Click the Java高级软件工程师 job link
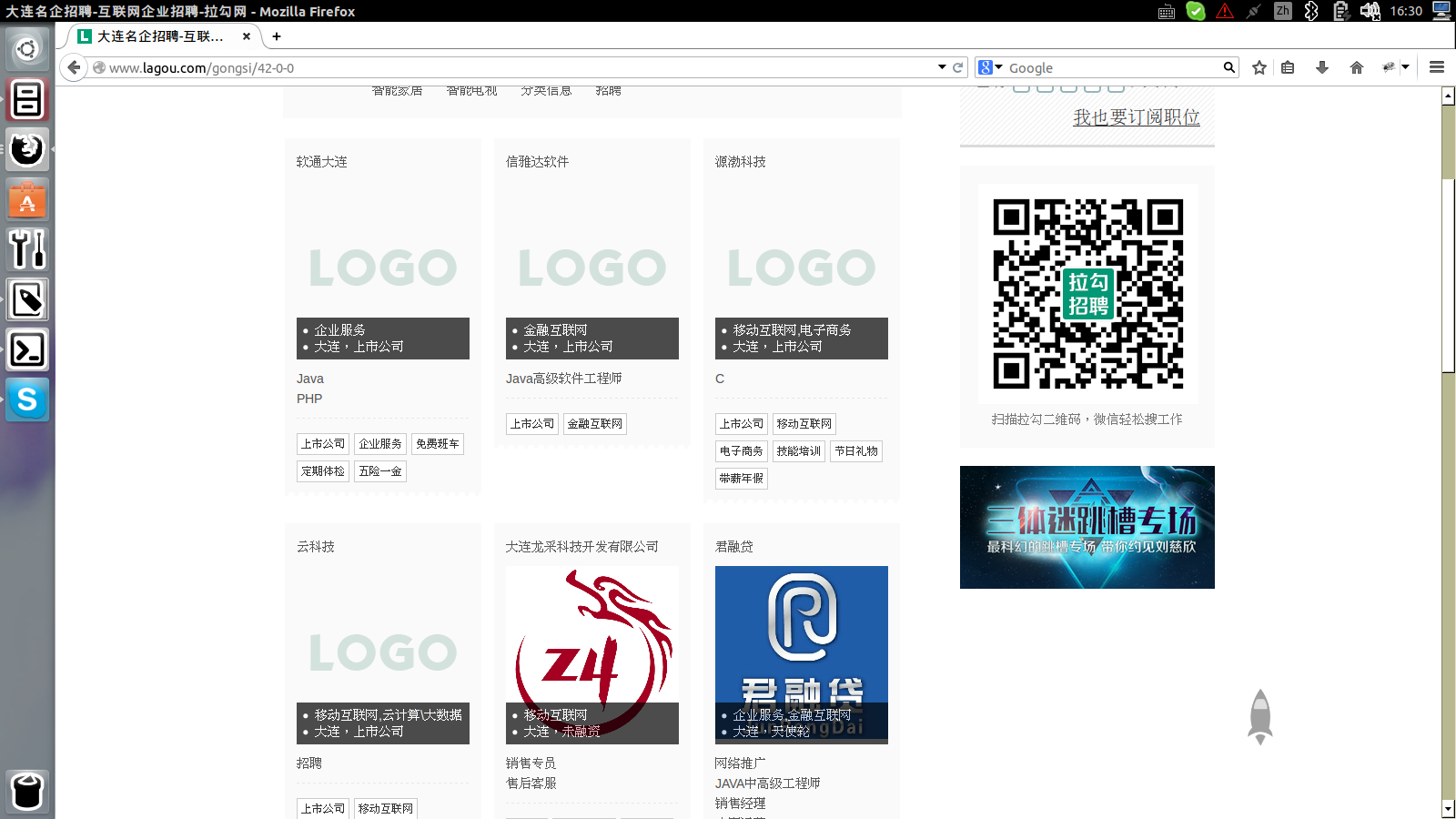This screenshot has height=819, width=1456. (564, 379)
